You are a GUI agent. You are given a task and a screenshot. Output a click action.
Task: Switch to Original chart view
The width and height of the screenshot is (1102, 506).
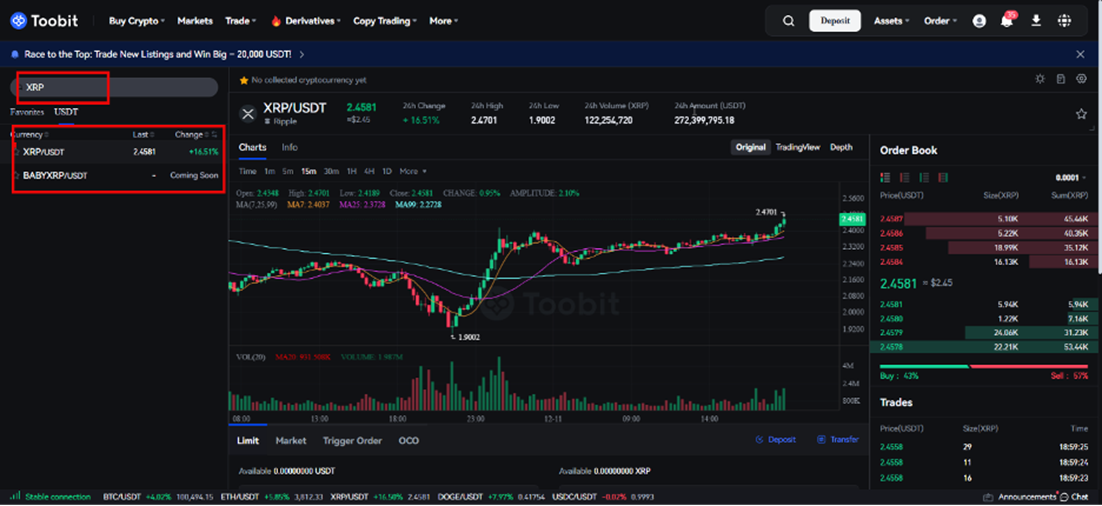751,148
